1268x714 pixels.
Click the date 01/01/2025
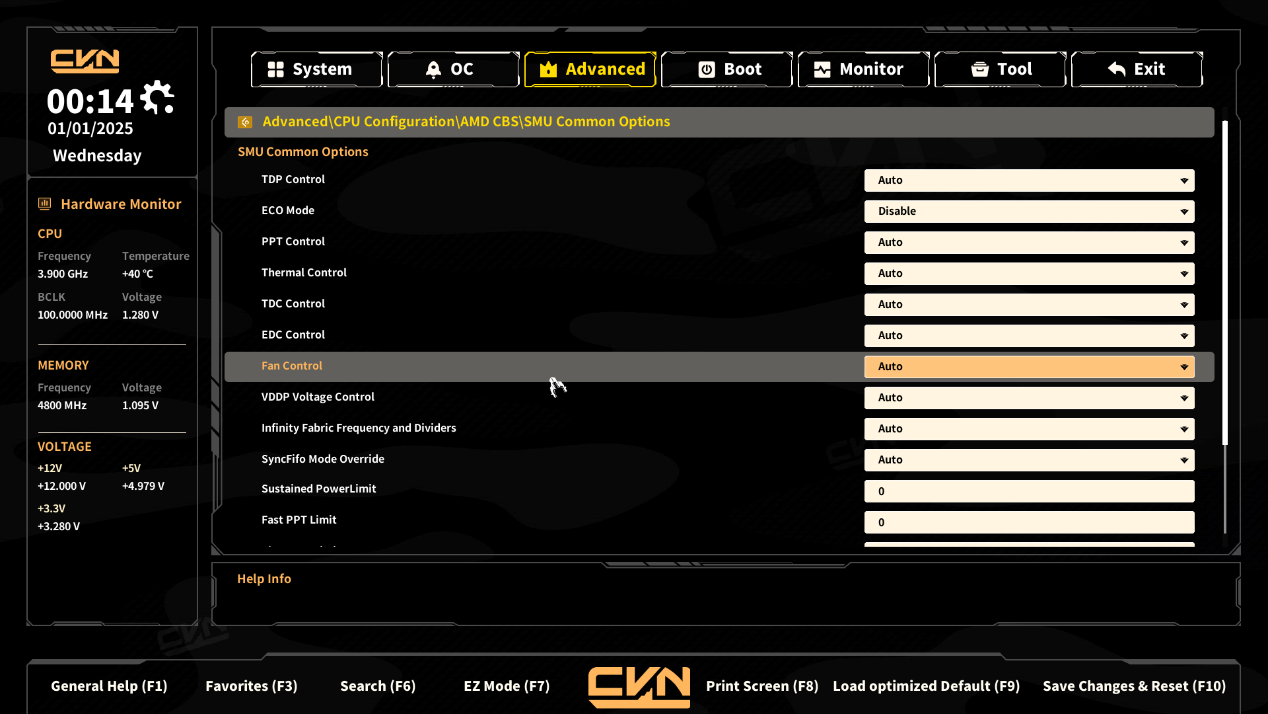(x=90, y=129)
